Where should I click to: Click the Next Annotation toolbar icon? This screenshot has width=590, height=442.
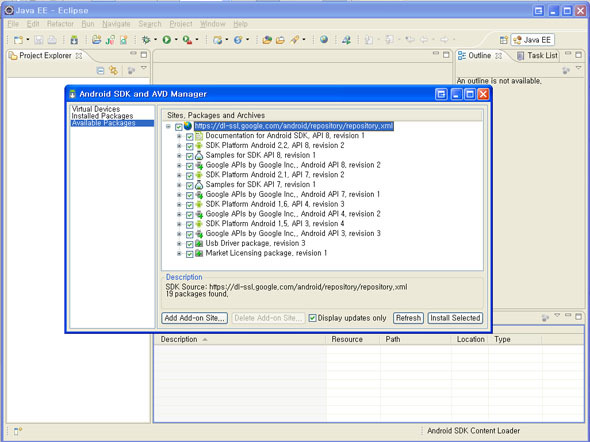point(369,40)
